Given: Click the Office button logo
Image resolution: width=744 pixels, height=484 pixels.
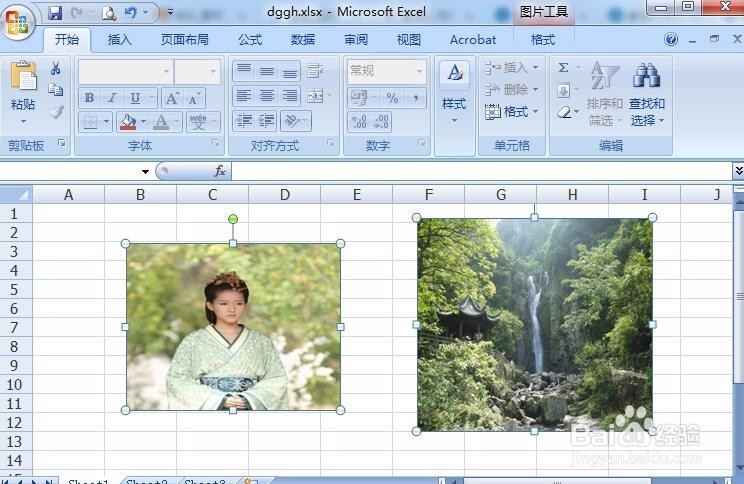Looking at the screenshot, I should (18, 21).
